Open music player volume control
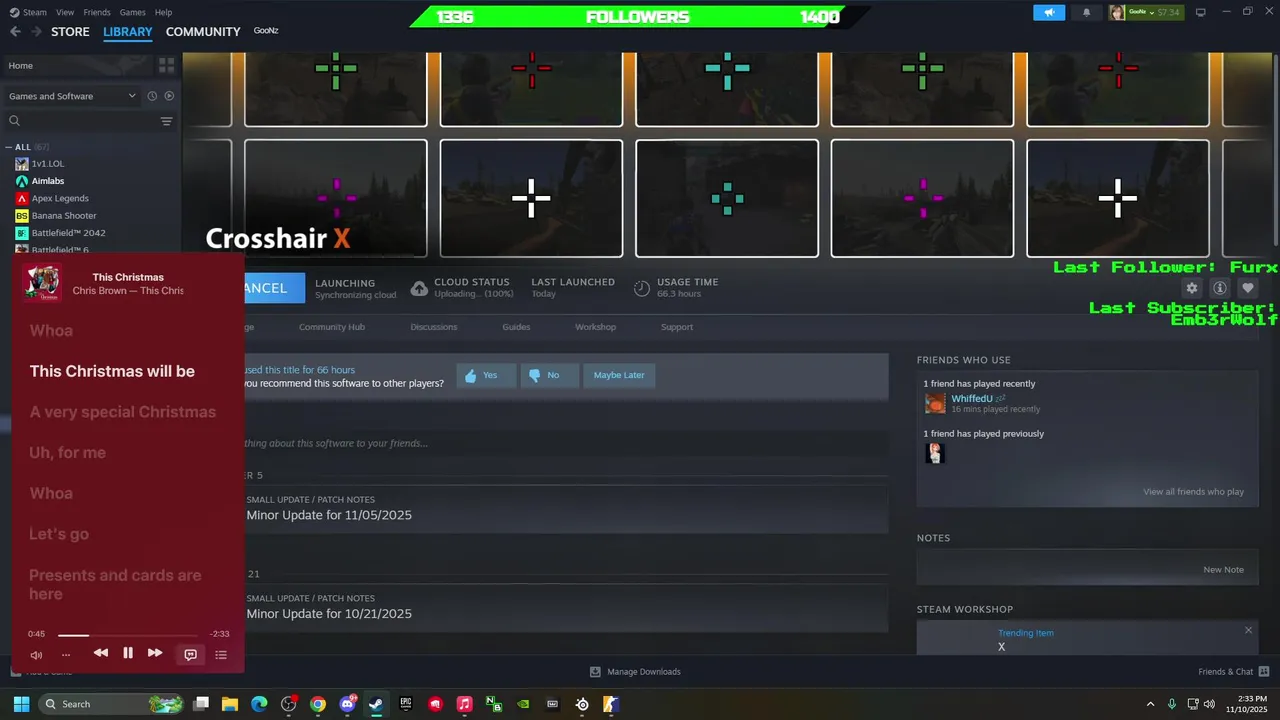The width and height of the screenshot is (1280, 720). click(36, 655)
